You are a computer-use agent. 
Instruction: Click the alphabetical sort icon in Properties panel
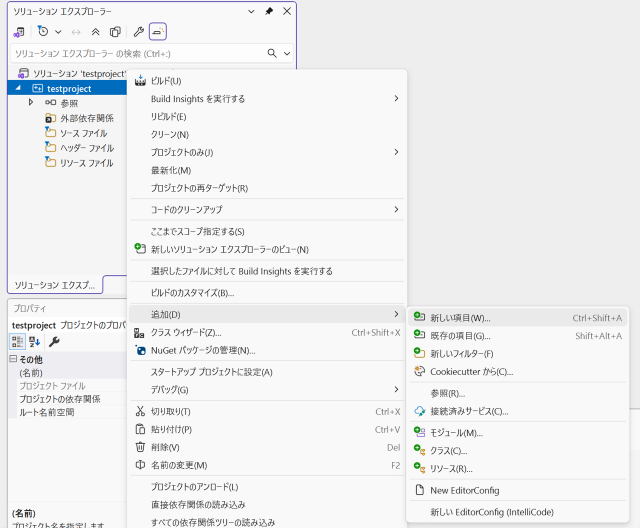(35, 342)
